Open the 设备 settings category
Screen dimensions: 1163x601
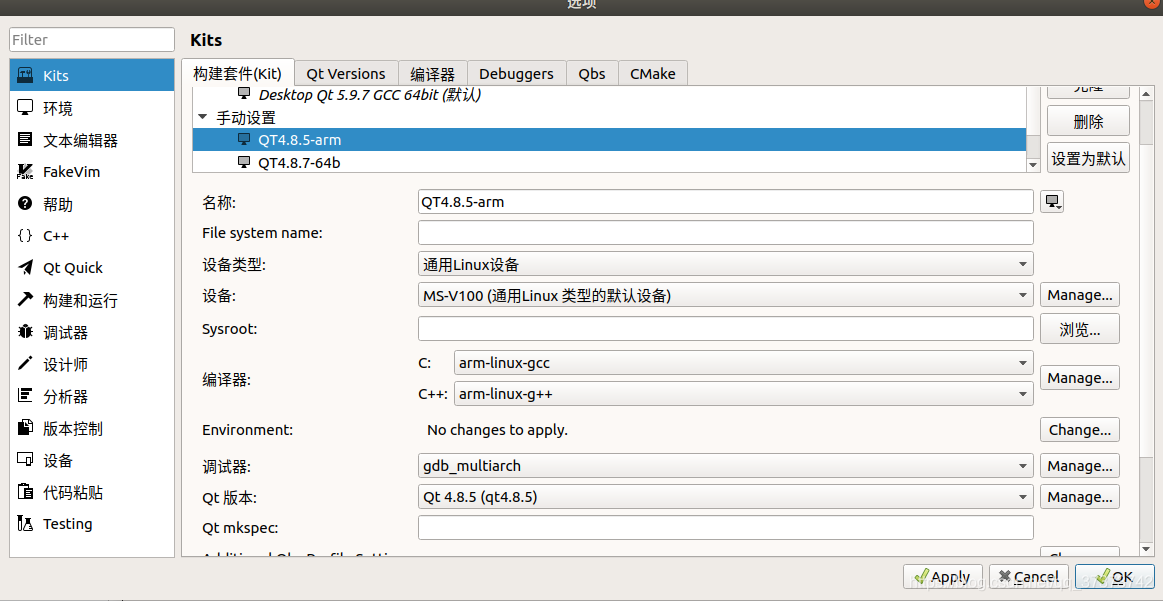pos(92,460)
